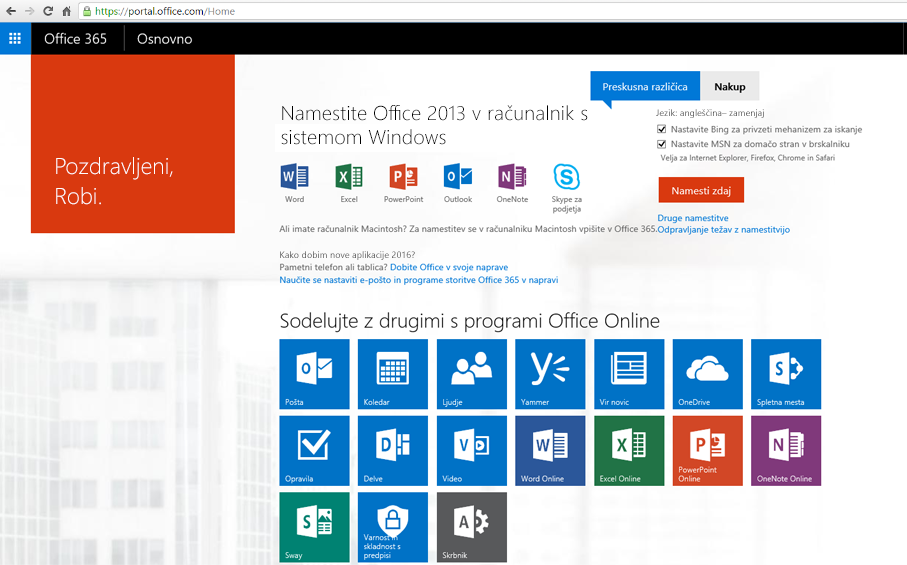Open the Ljudje people tile

click(471, 374)
